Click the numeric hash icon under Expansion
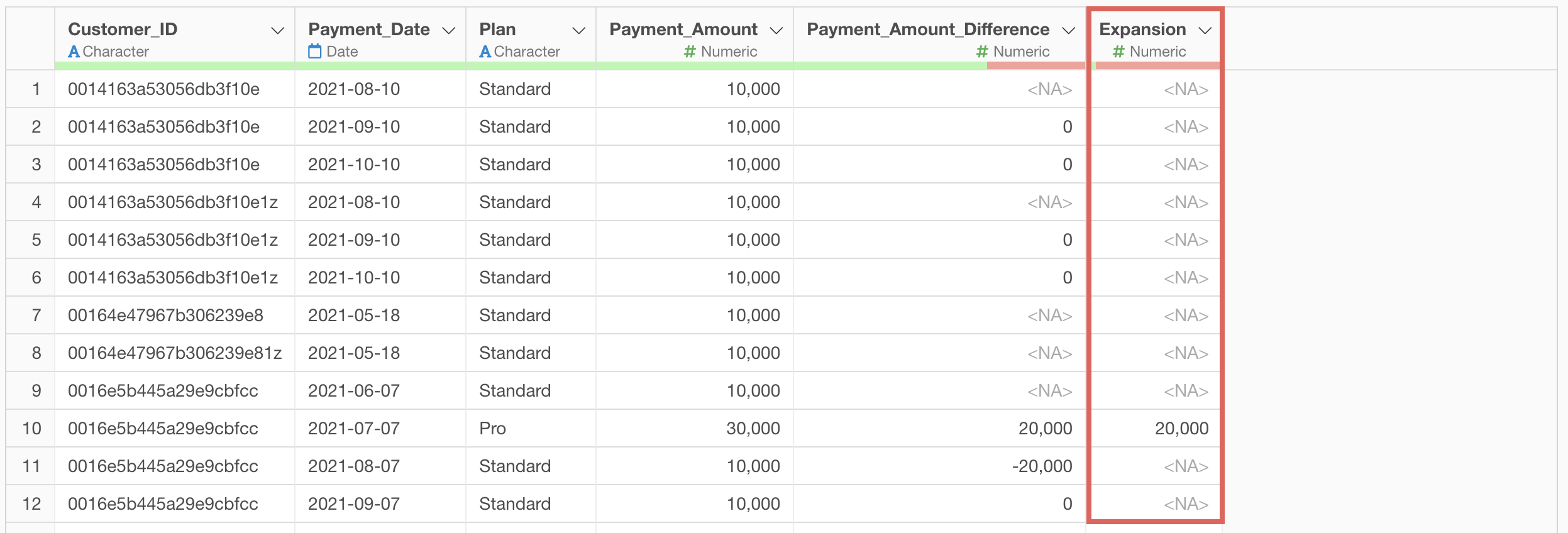The image size is (1568, 533). pos(1118,52)
